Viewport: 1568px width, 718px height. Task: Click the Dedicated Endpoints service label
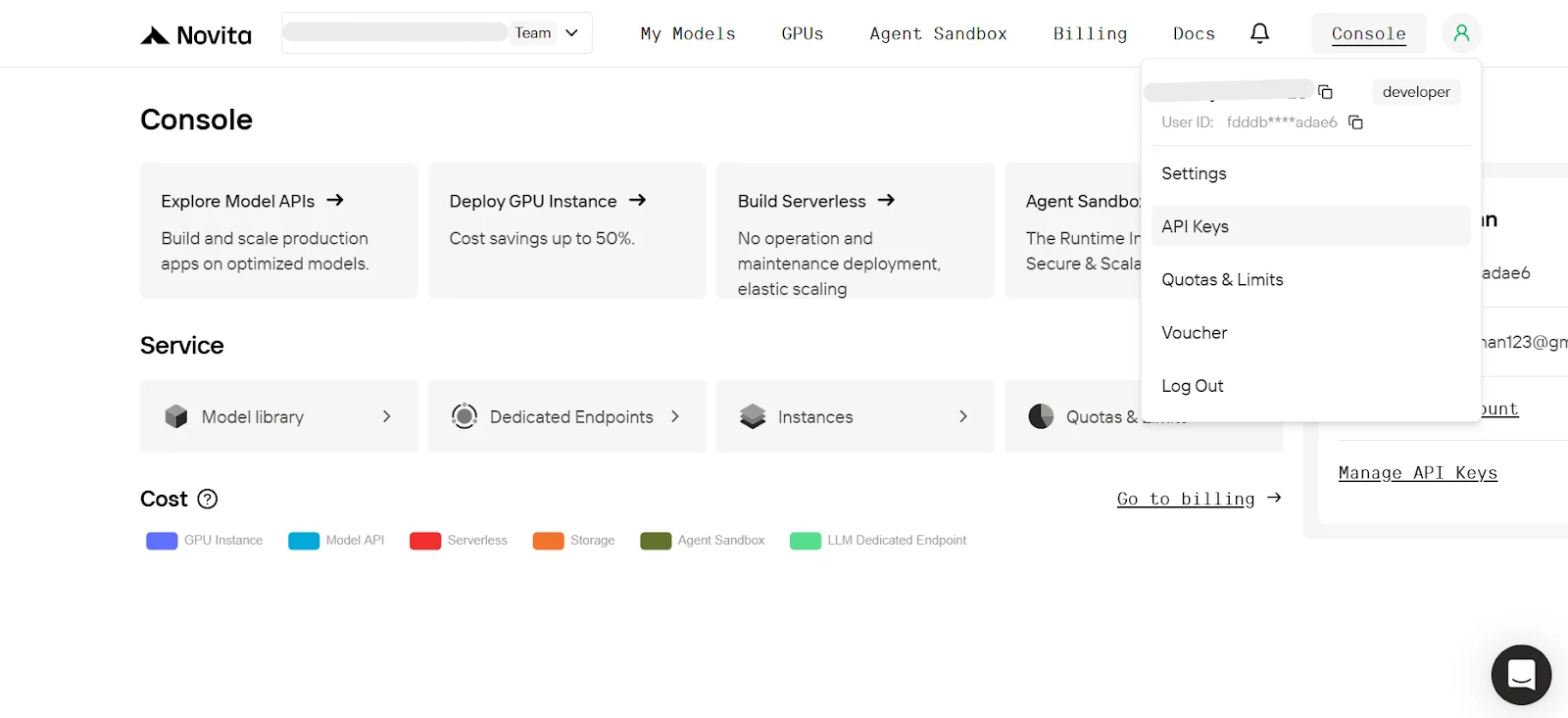point(571,417)
